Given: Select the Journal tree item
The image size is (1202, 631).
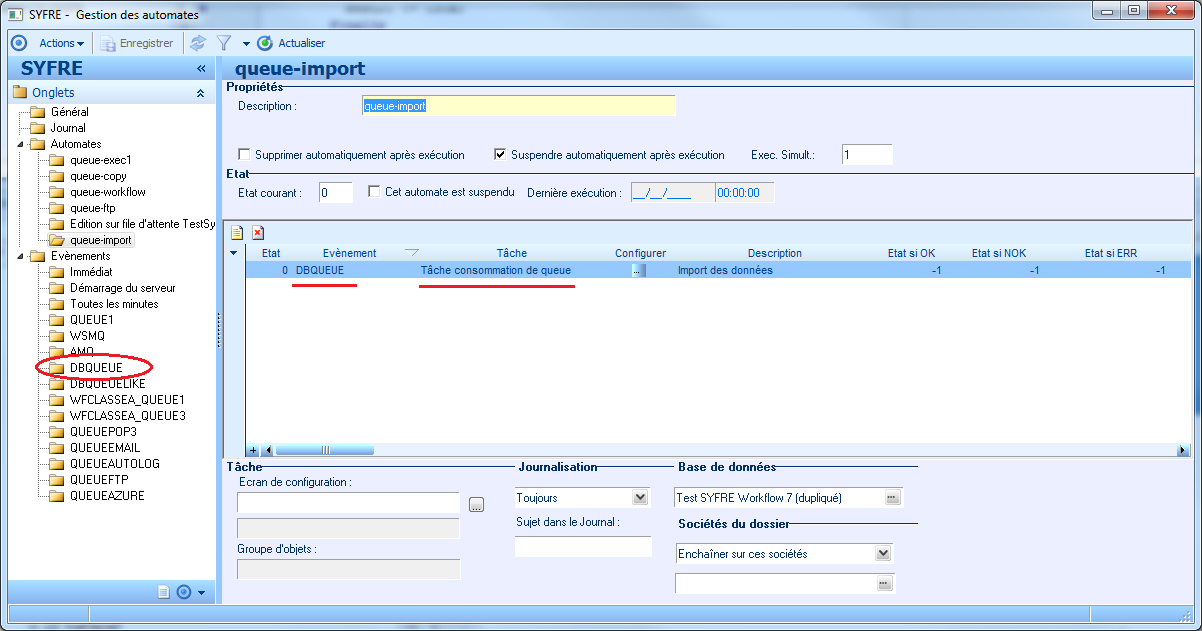Looking at the screenshot, I should [x=68, y=128].
